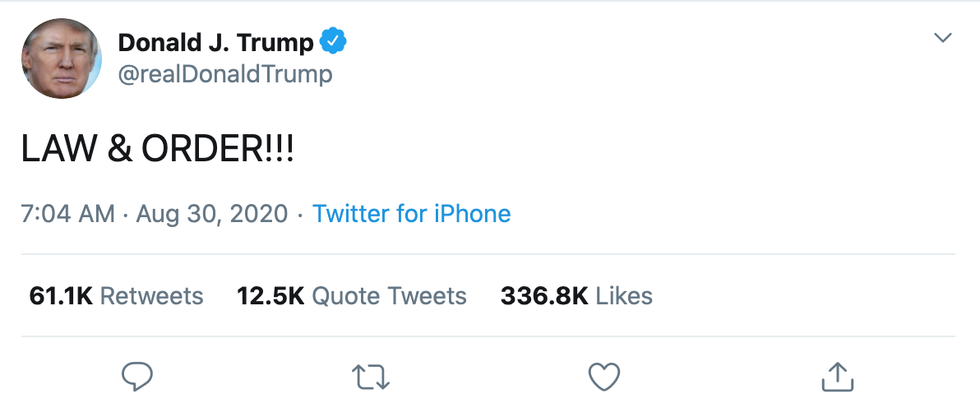This screenshot has height=413, width=980.
Task: Click the 61.1K count number
Action: 61,296
